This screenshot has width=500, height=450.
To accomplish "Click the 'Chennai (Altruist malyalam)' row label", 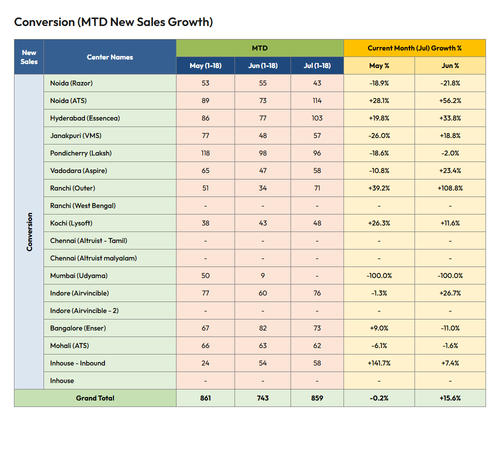I will (x=94, y=258).
